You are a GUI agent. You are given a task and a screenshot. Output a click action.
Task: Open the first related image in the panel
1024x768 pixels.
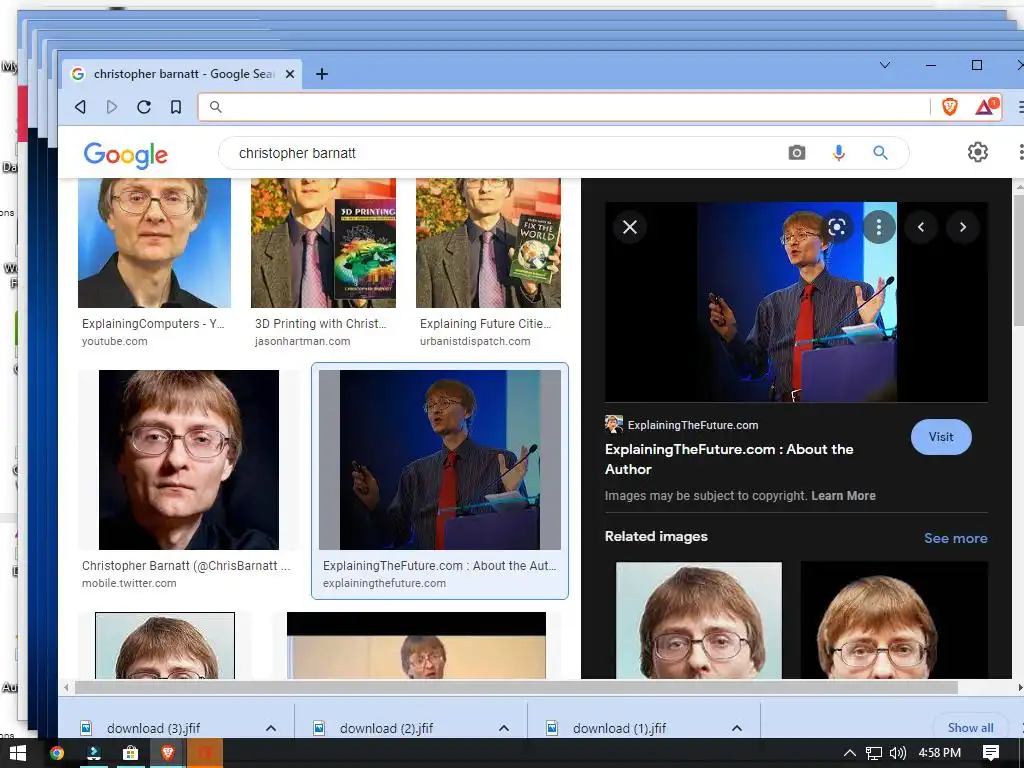[699, 620]
